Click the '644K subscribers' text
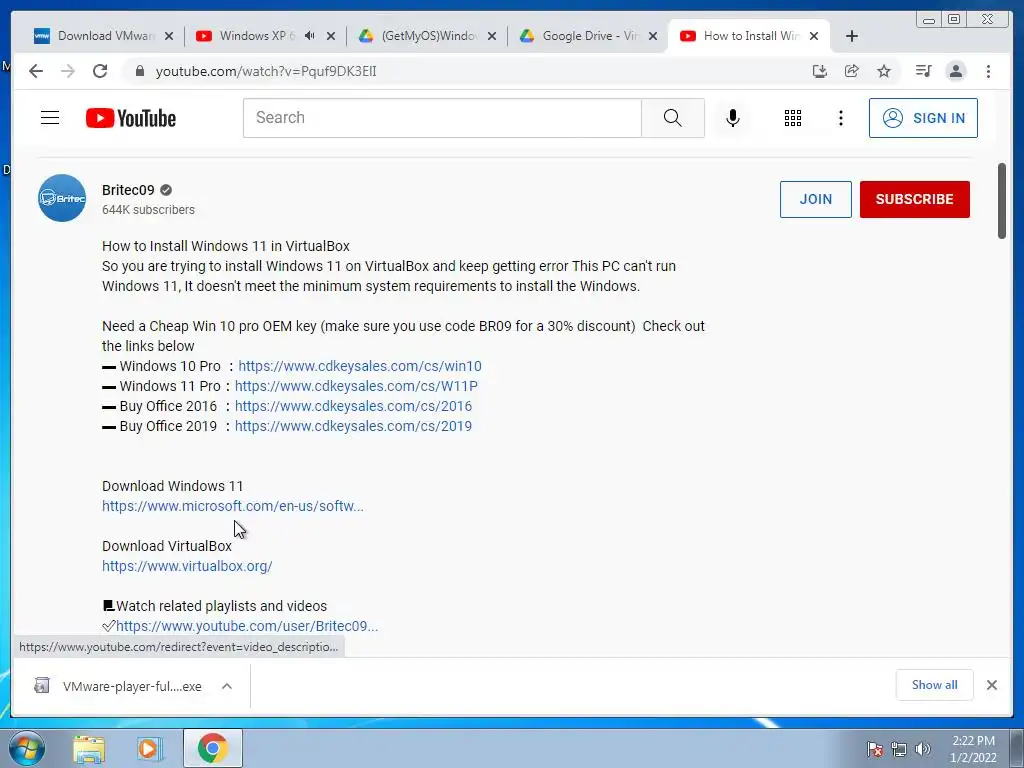Image resolution: width=1024 pixels, height=768 pixels. (x=148, y=210)
